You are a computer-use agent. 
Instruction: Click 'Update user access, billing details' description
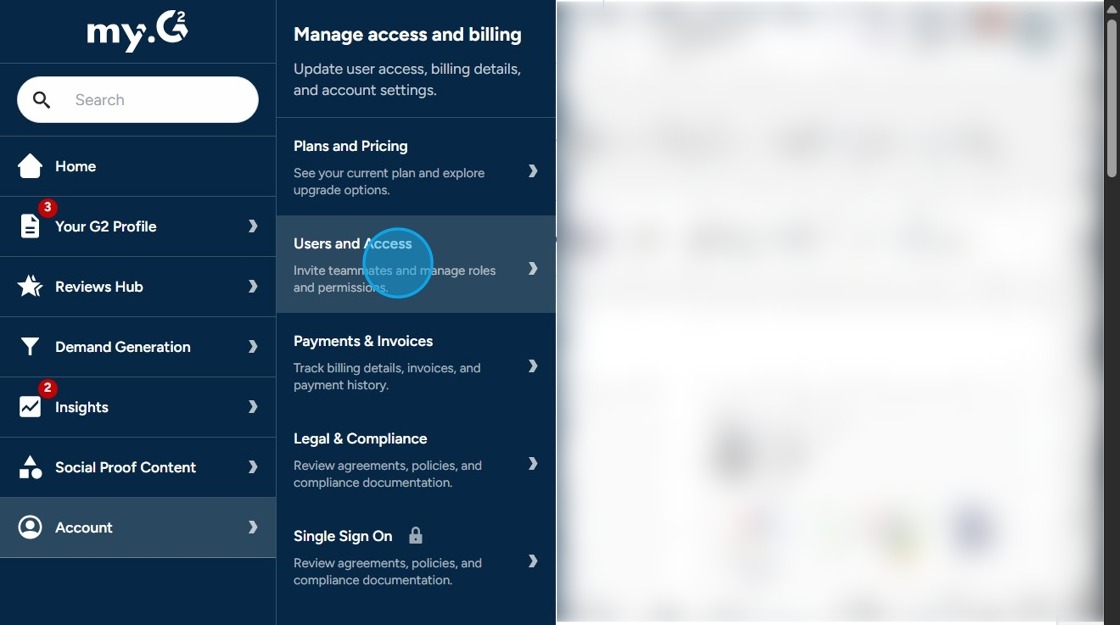[x=407, y=79]
